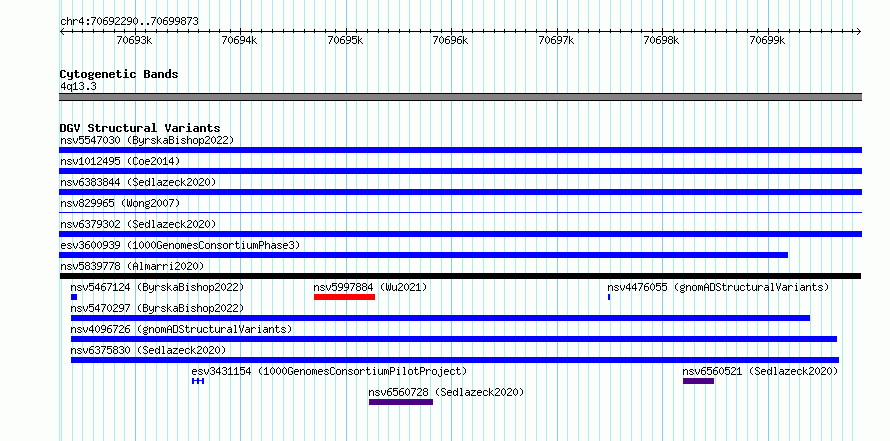
Task: Click the tiny blue mark of nsv4476055
Action: [x=609, y=297]
